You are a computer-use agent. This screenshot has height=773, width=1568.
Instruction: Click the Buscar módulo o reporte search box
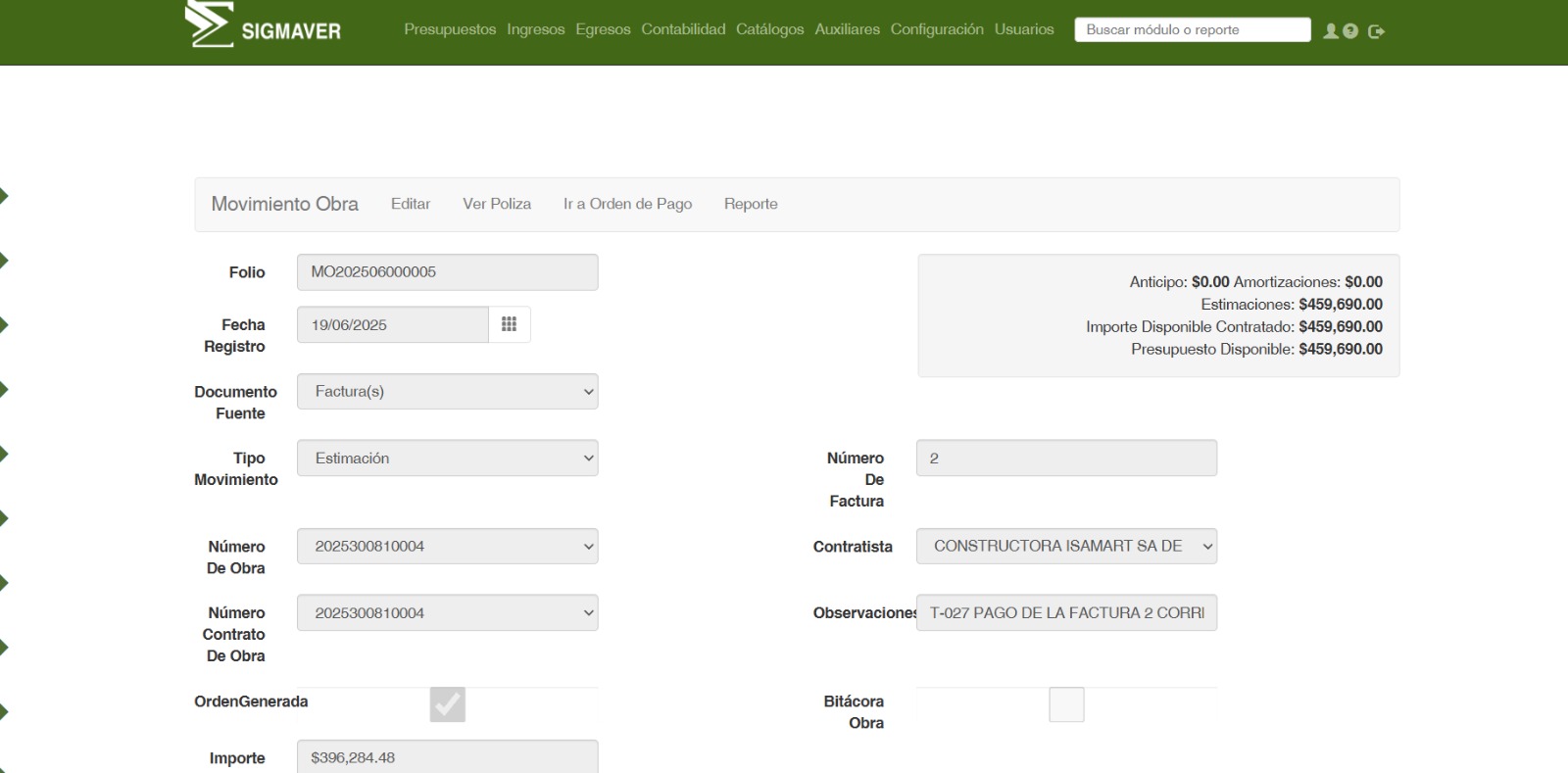point(1192,30)
